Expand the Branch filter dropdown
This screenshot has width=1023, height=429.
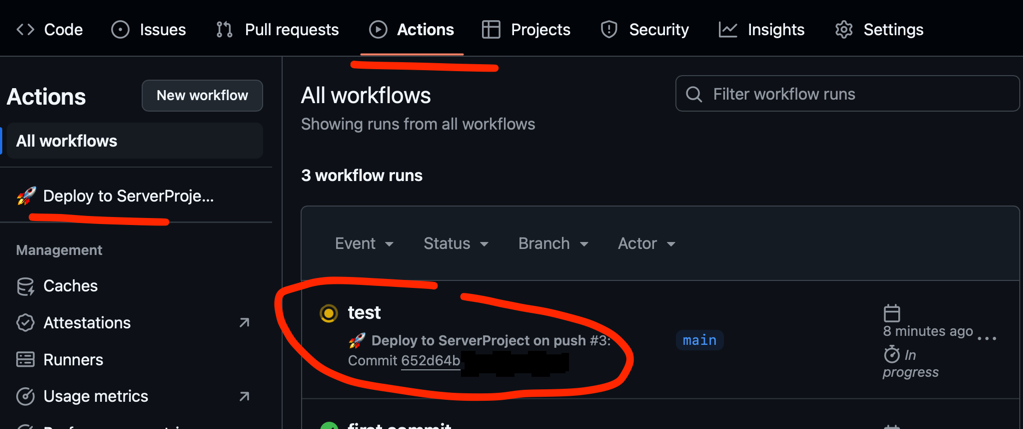pos(553,244)
